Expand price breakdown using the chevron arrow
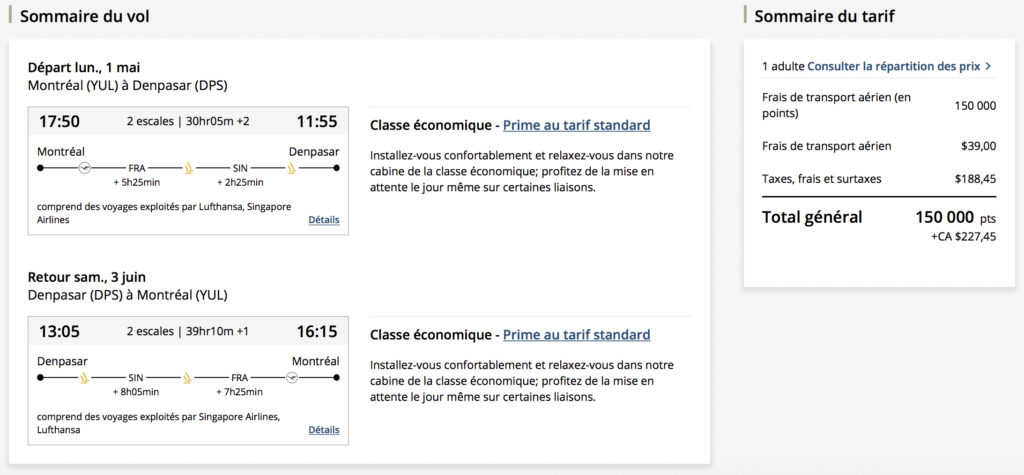1024x475 pixels. [988, 66]
